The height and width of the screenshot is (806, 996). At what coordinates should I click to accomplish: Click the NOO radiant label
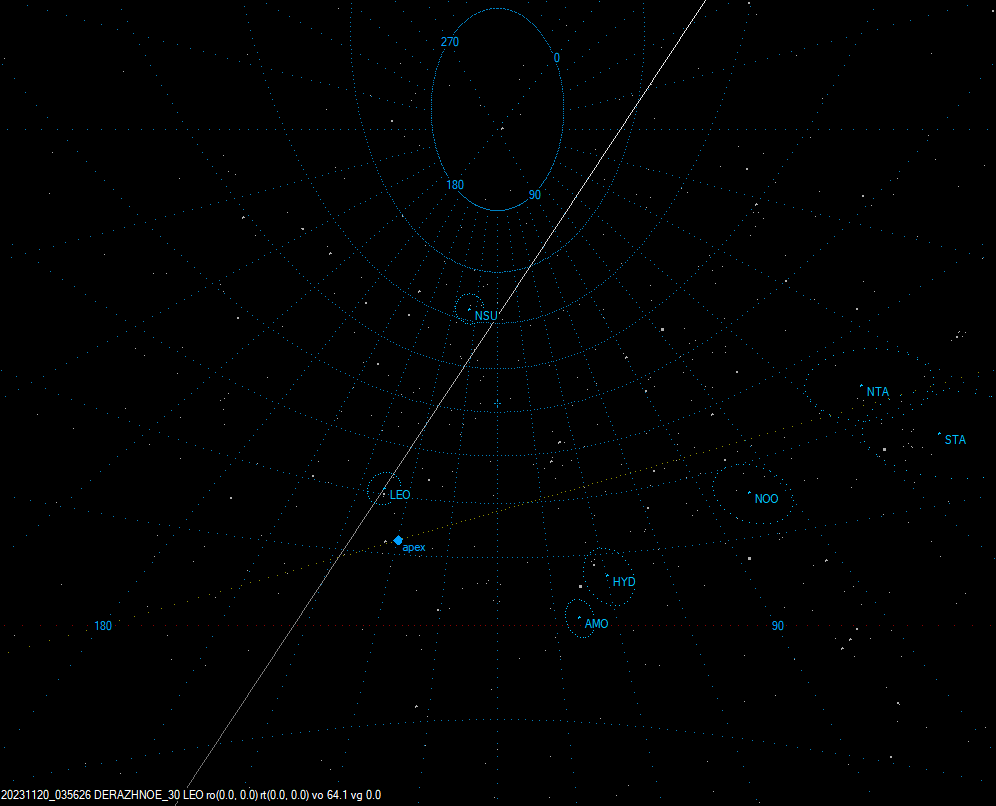pos(766,499)
